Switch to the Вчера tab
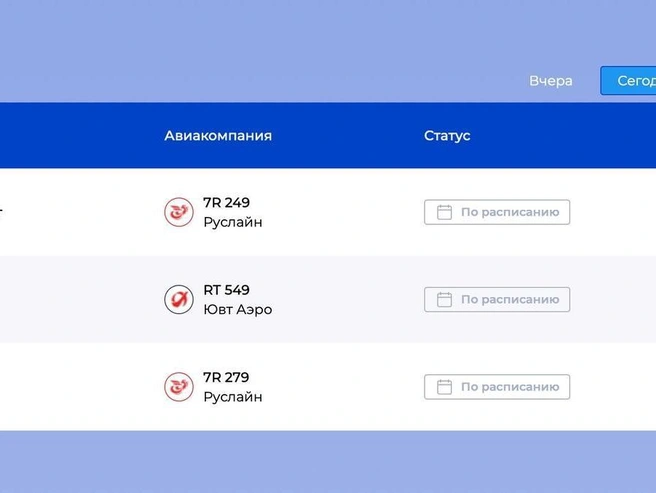 pos(551,81)
